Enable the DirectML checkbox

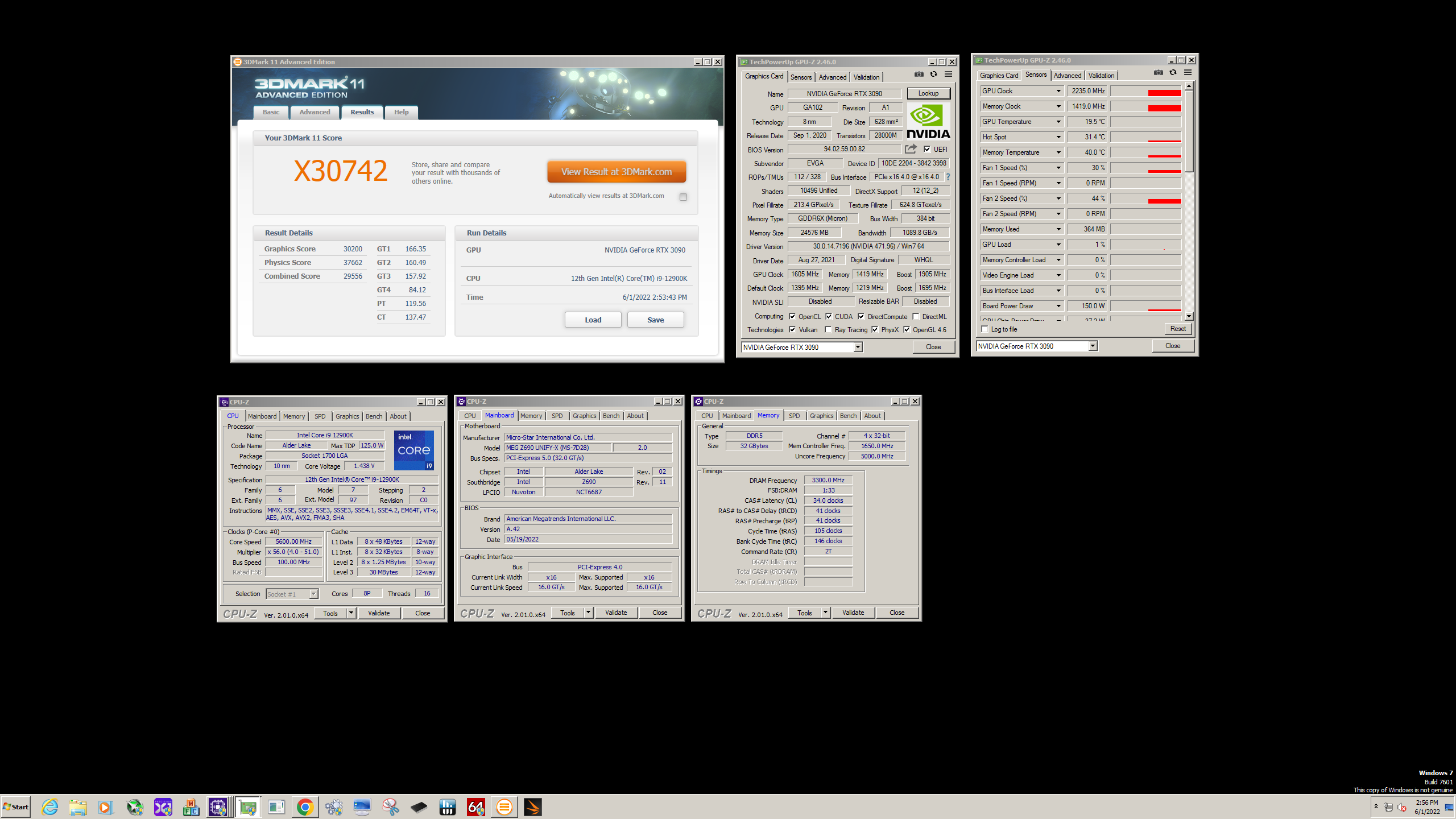916,316
